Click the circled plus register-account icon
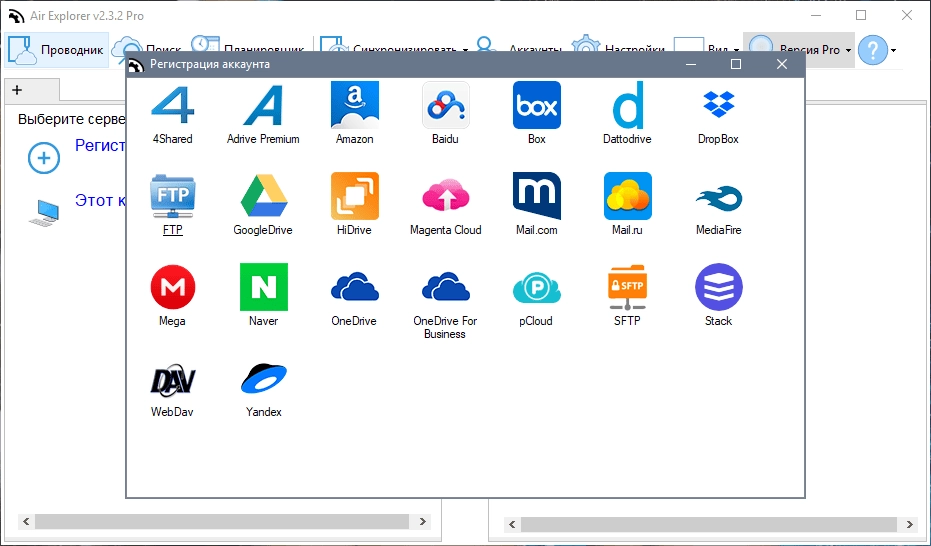 point(44,158)
